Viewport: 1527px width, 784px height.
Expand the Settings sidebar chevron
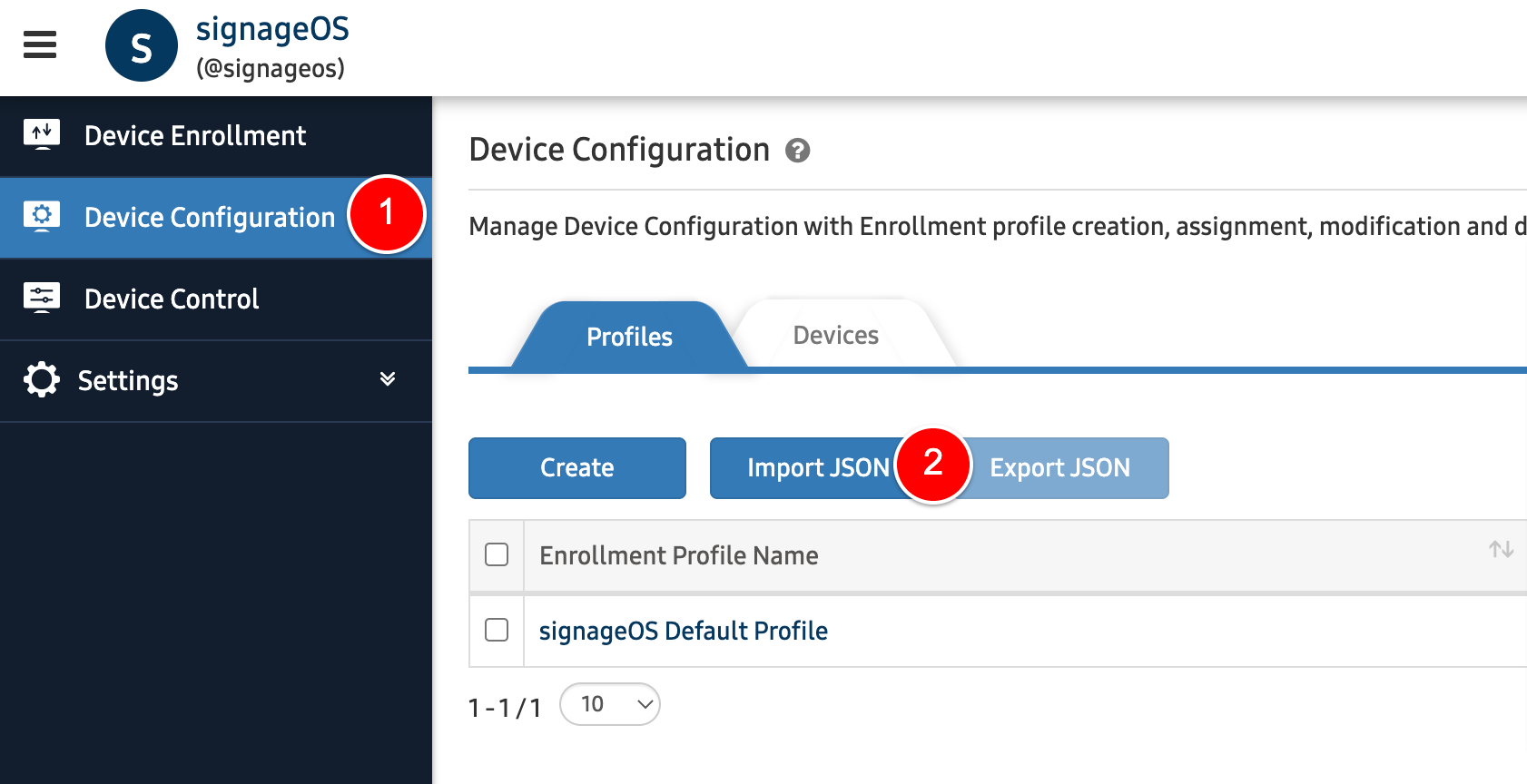(388, 379)
